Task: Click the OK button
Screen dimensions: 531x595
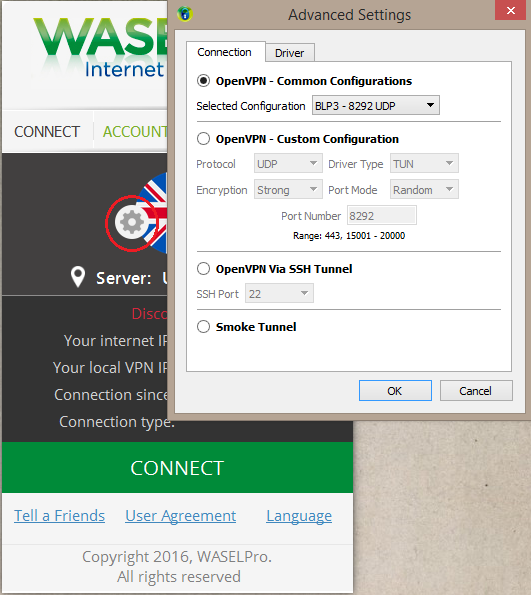Action: point(395,390)
